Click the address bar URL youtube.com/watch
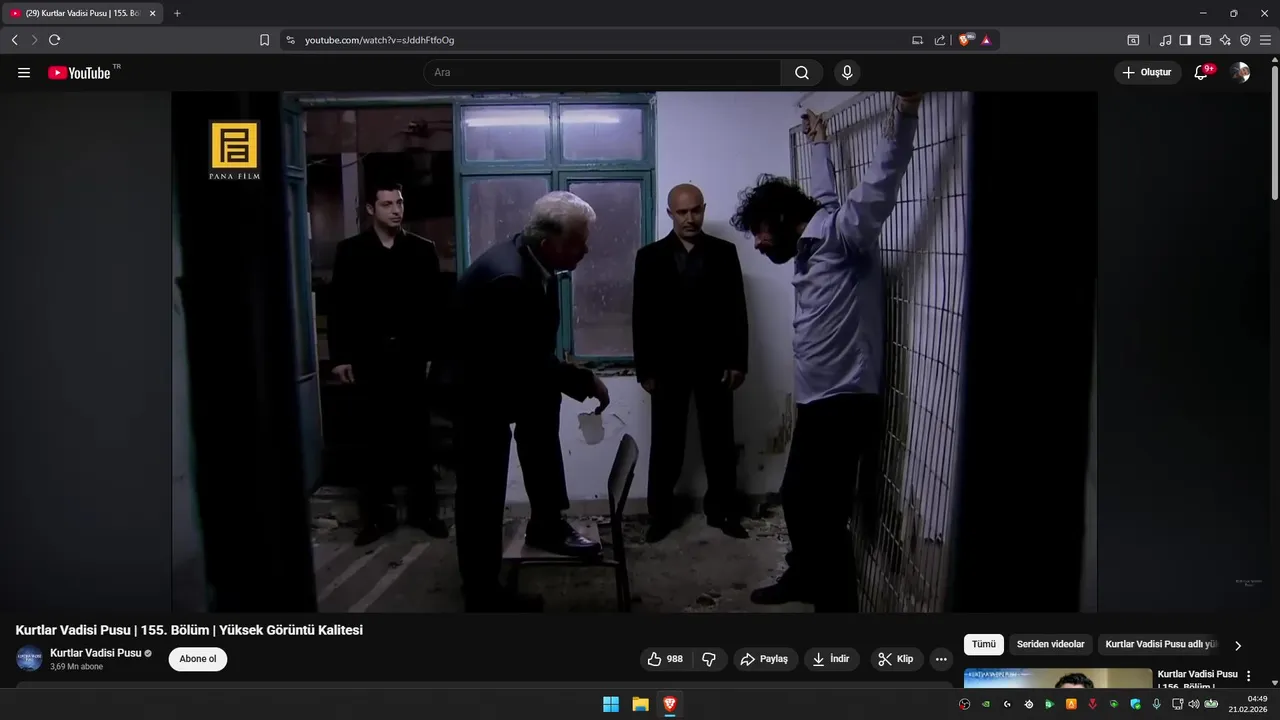Viewport: 1280px width, 720px height. tap(379, 40)
